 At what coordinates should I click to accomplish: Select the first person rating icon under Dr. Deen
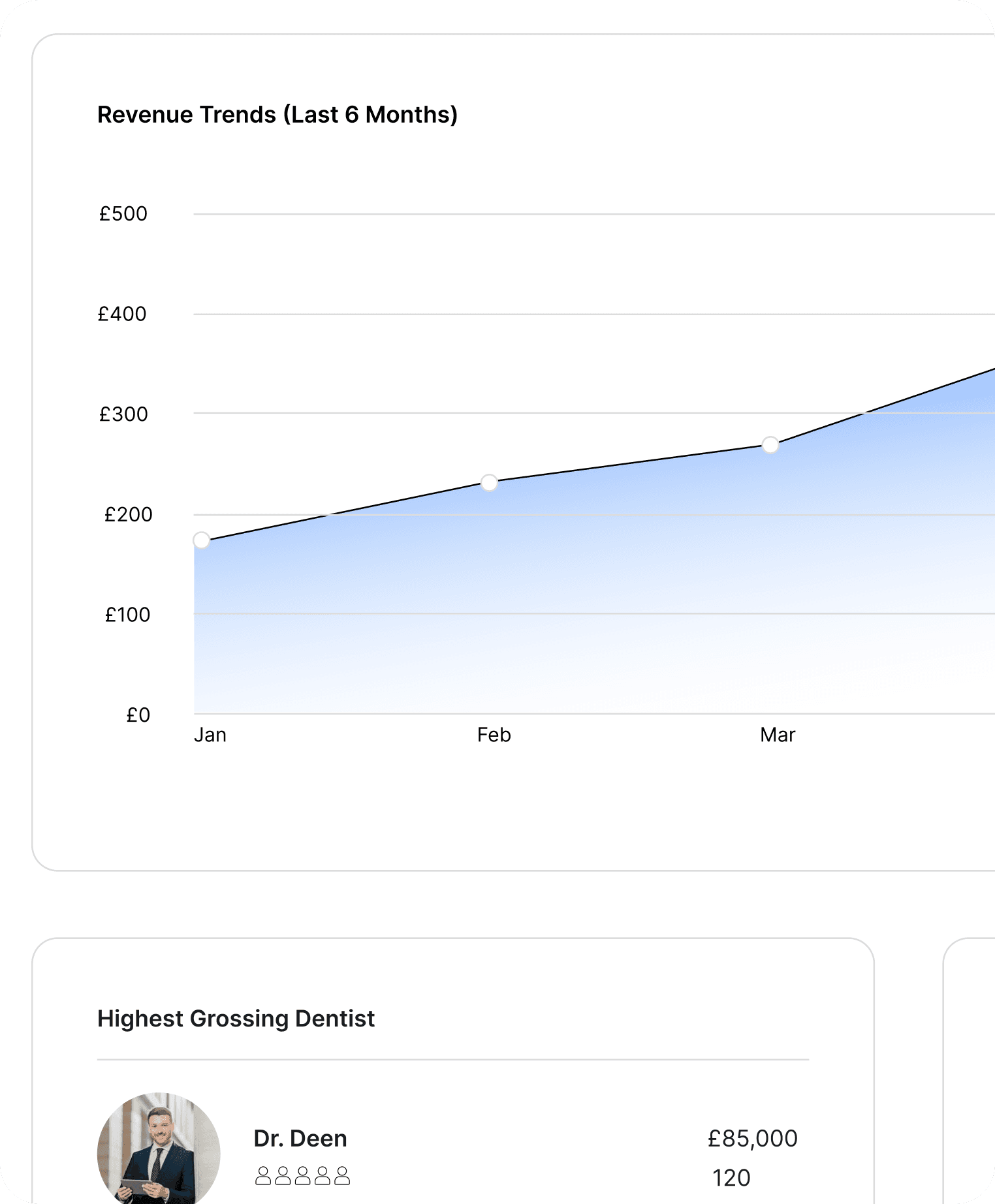(263, 1176)
